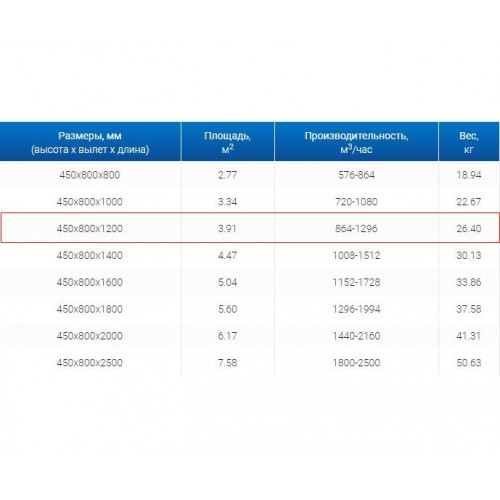Select the size cell 450x800x800

click(x=90, y=175)
